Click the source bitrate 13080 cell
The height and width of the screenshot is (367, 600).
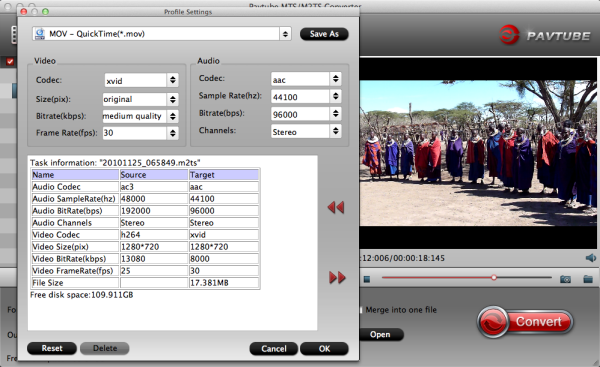(154, 259)
